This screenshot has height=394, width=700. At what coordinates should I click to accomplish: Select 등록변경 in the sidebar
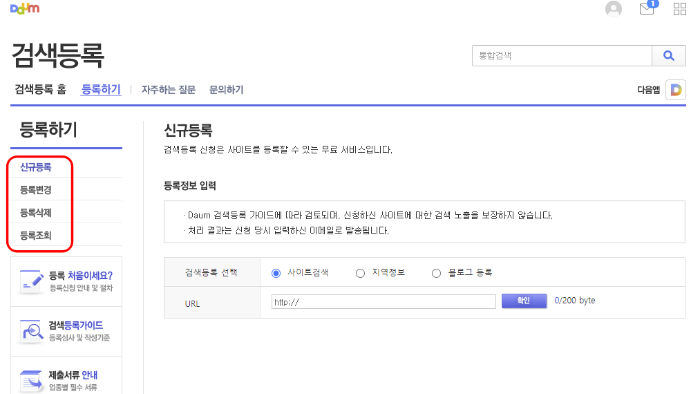(x=36, y=190)
